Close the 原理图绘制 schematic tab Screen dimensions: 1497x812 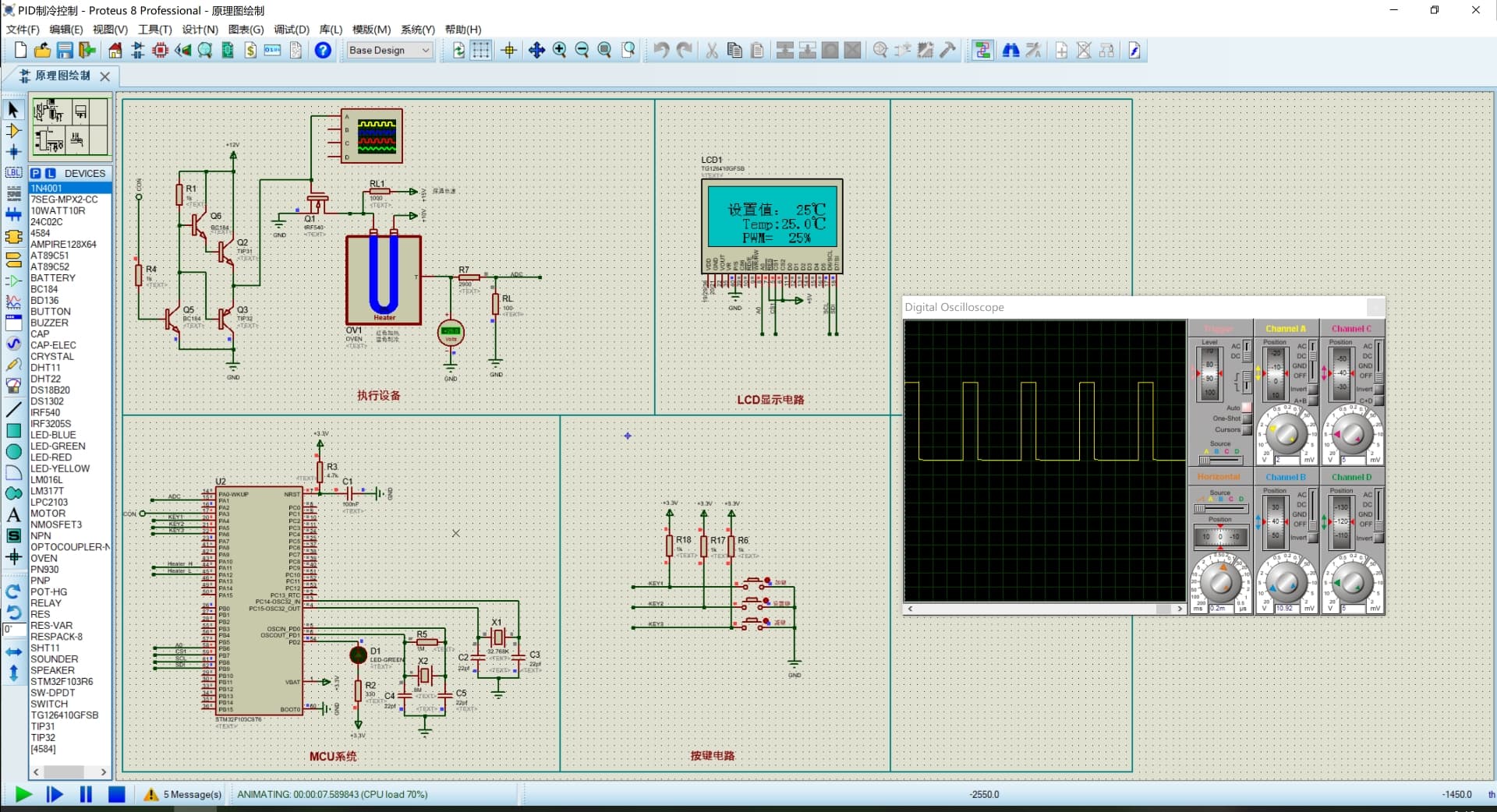point(104,76)
